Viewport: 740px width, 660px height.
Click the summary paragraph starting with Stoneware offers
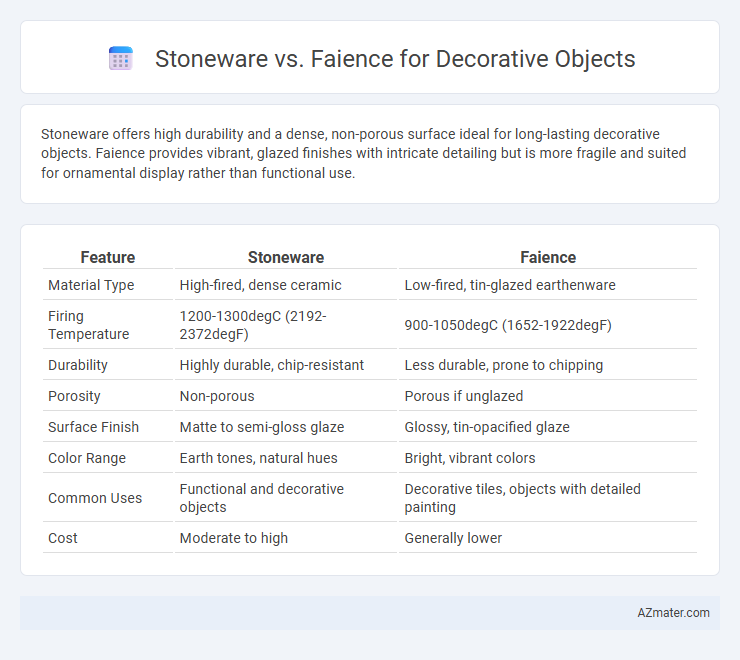click(x=363, y=153)
